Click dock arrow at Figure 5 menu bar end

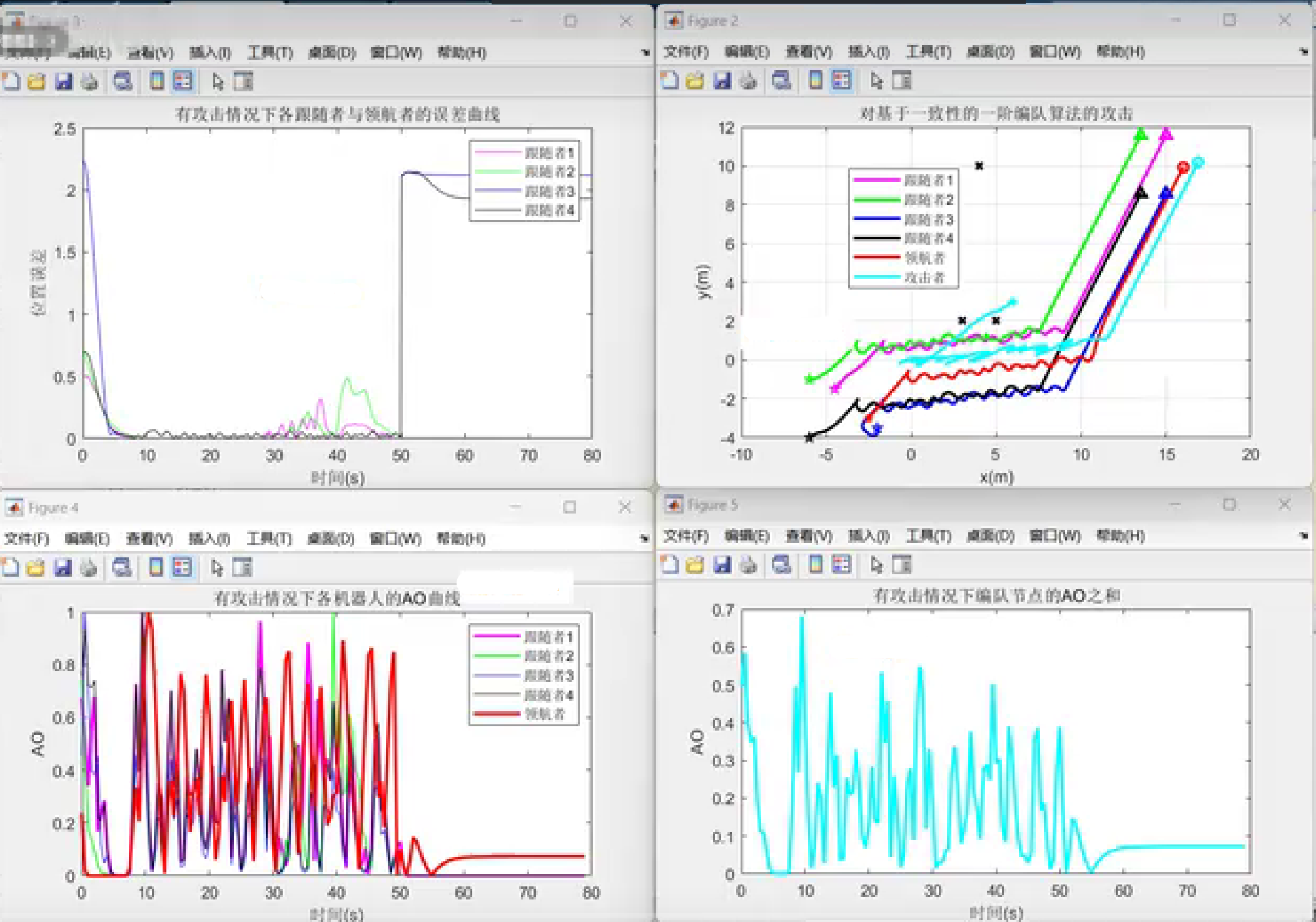(x=1303, y=536)
